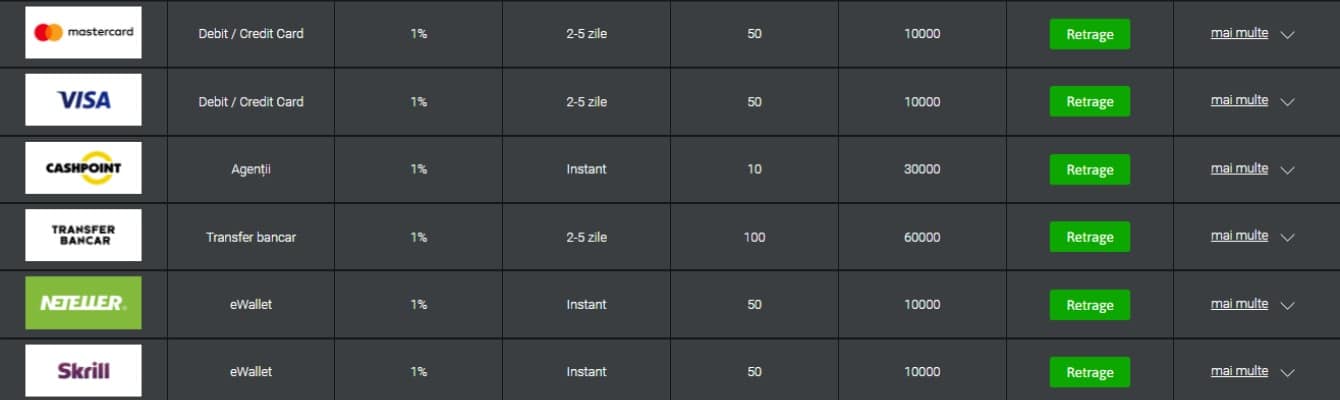Expand Skrill row chevron arrow

[1287, 373]
